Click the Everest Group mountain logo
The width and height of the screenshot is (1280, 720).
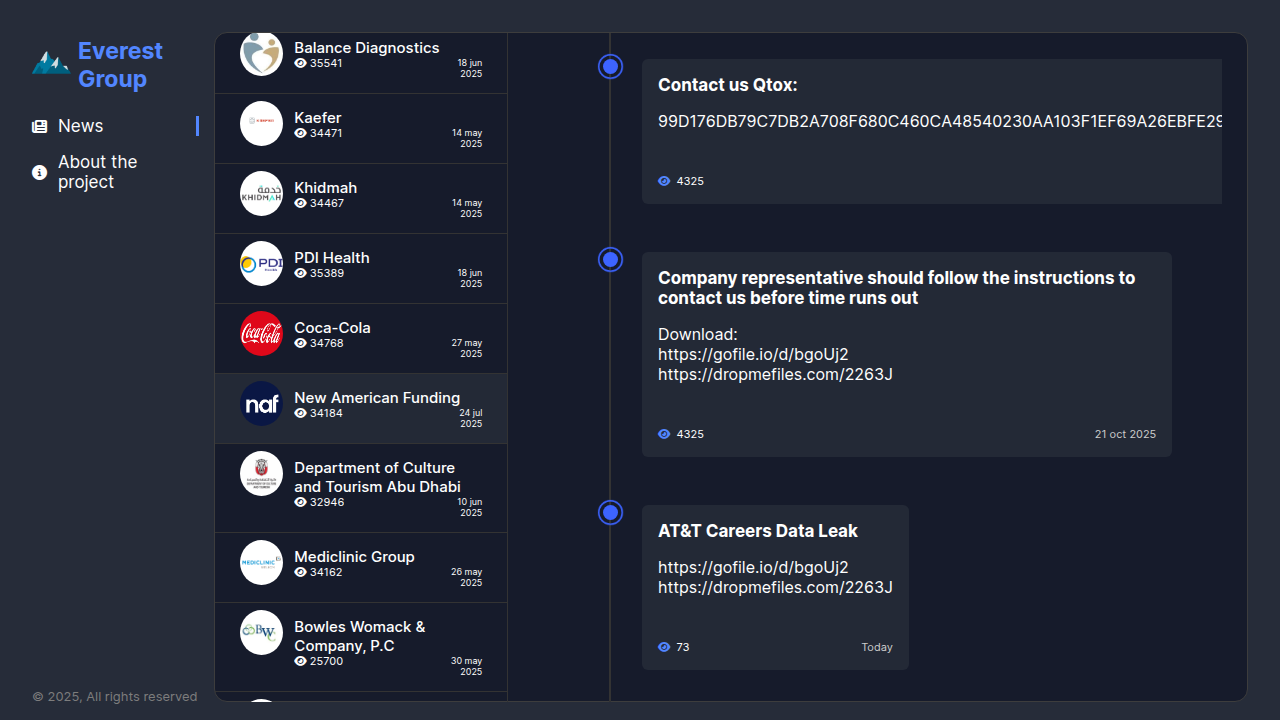(50, 64)
